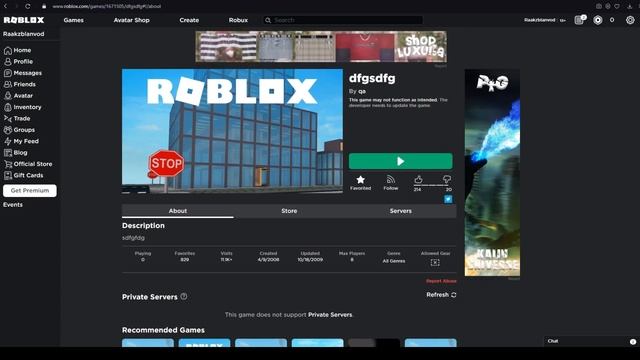The image size is (640, 360).
Task: Dislike the game with the thumbs down
Action: [447, 180]
